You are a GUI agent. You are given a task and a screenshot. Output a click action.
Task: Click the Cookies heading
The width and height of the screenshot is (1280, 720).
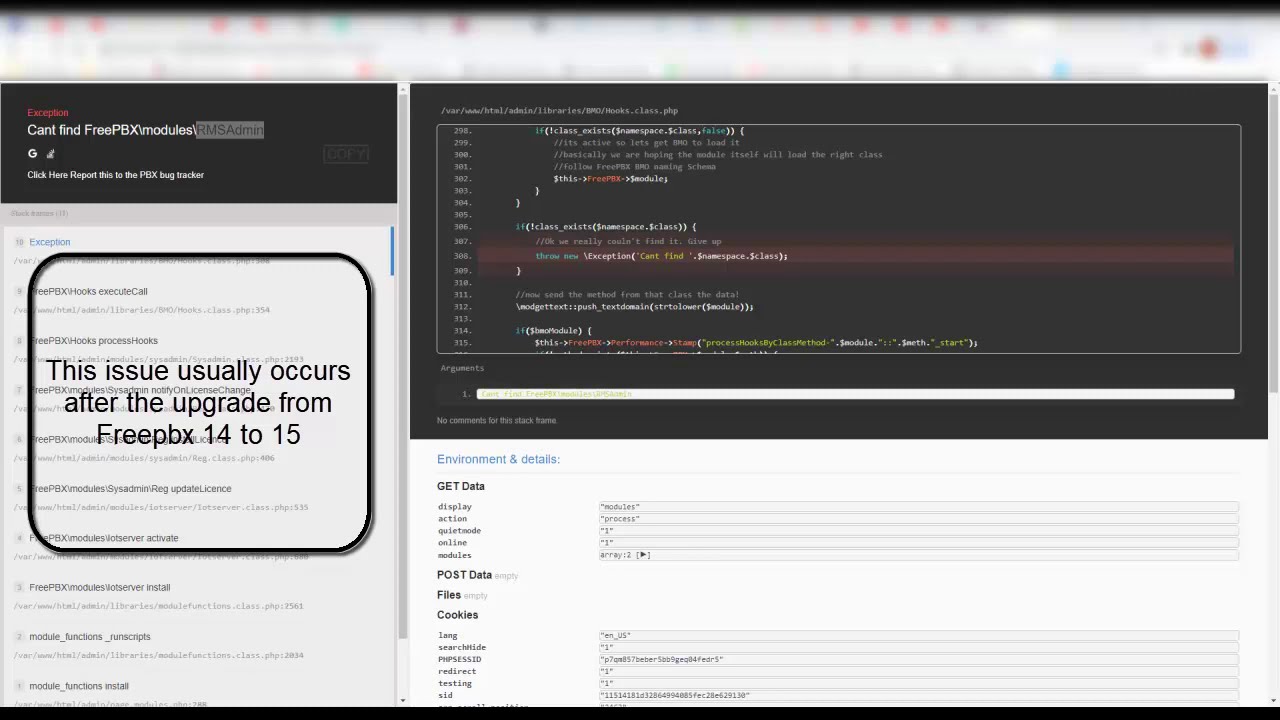click(x=457, y=615)
